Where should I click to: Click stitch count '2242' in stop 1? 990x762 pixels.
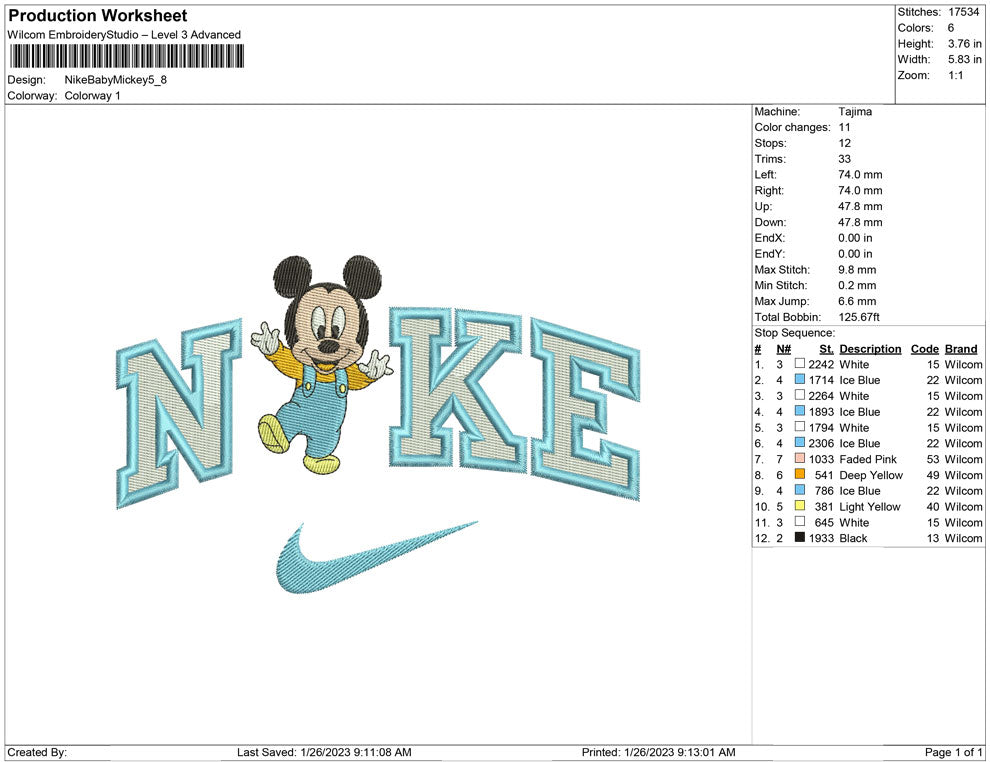click(x=821, y=364)
